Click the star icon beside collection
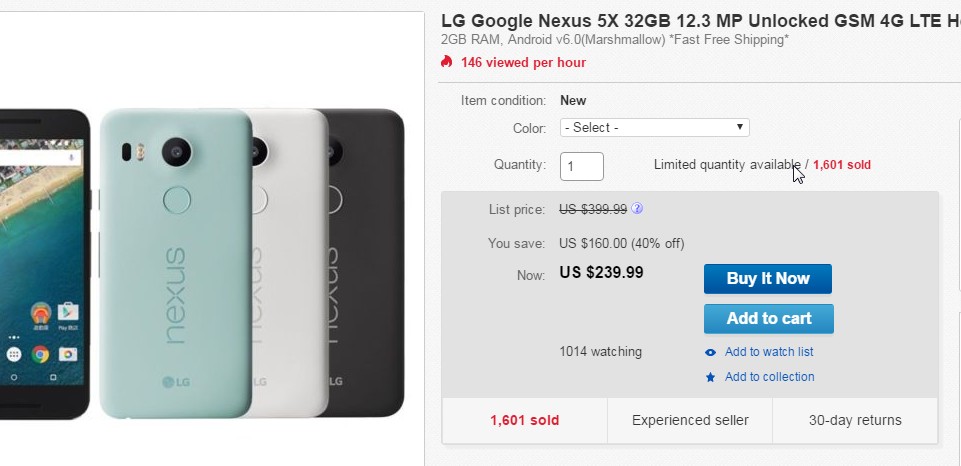 [x=710, y=377]
